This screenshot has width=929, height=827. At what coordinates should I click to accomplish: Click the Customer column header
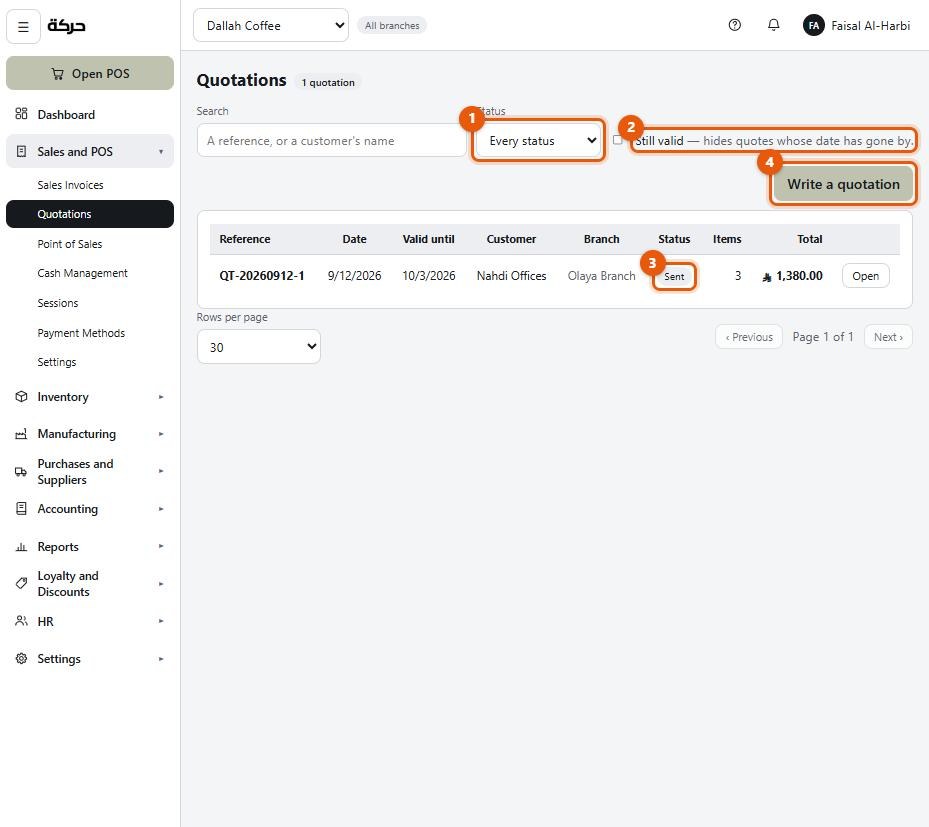(x=511, y=239)
